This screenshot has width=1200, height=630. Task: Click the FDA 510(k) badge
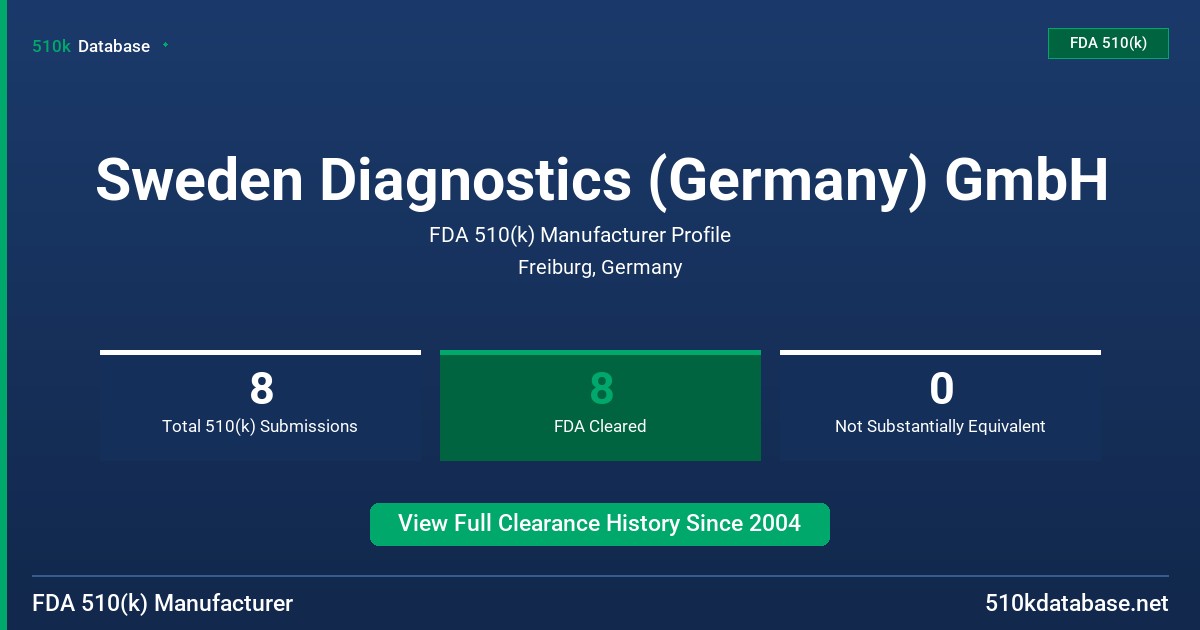[x=1108, y=43]
